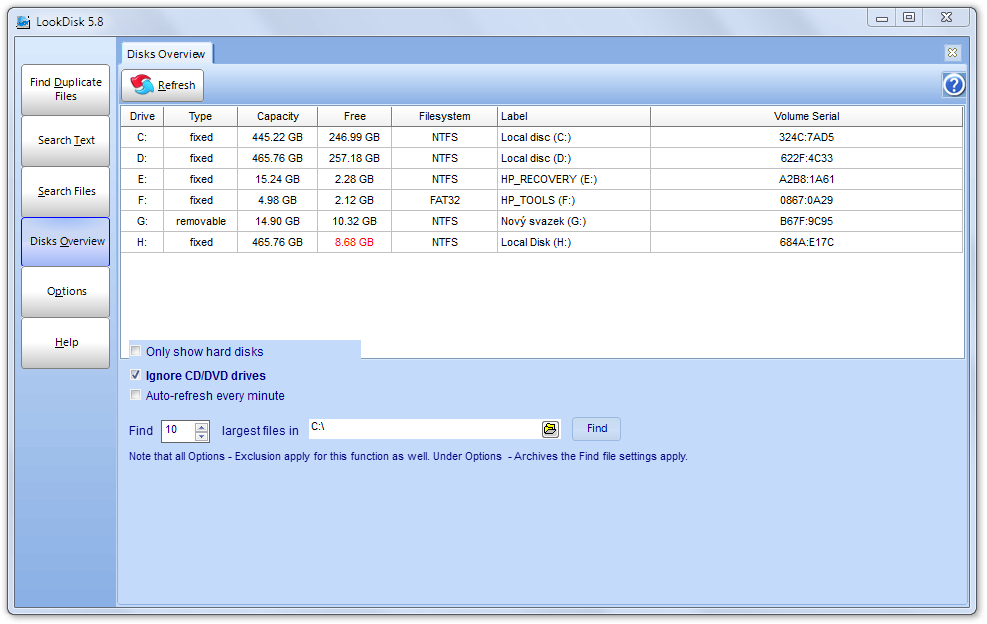Open the Help section in sidebar
Viewport: 987px width, 624px height.
tap(65, 343)
